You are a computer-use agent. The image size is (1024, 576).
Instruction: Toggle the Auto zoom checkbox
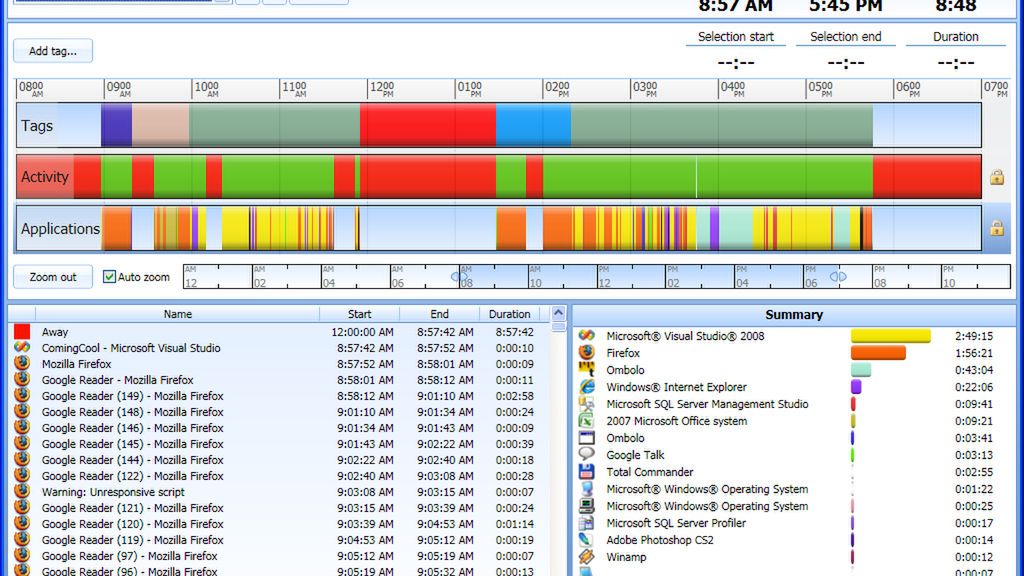[109, 277]
